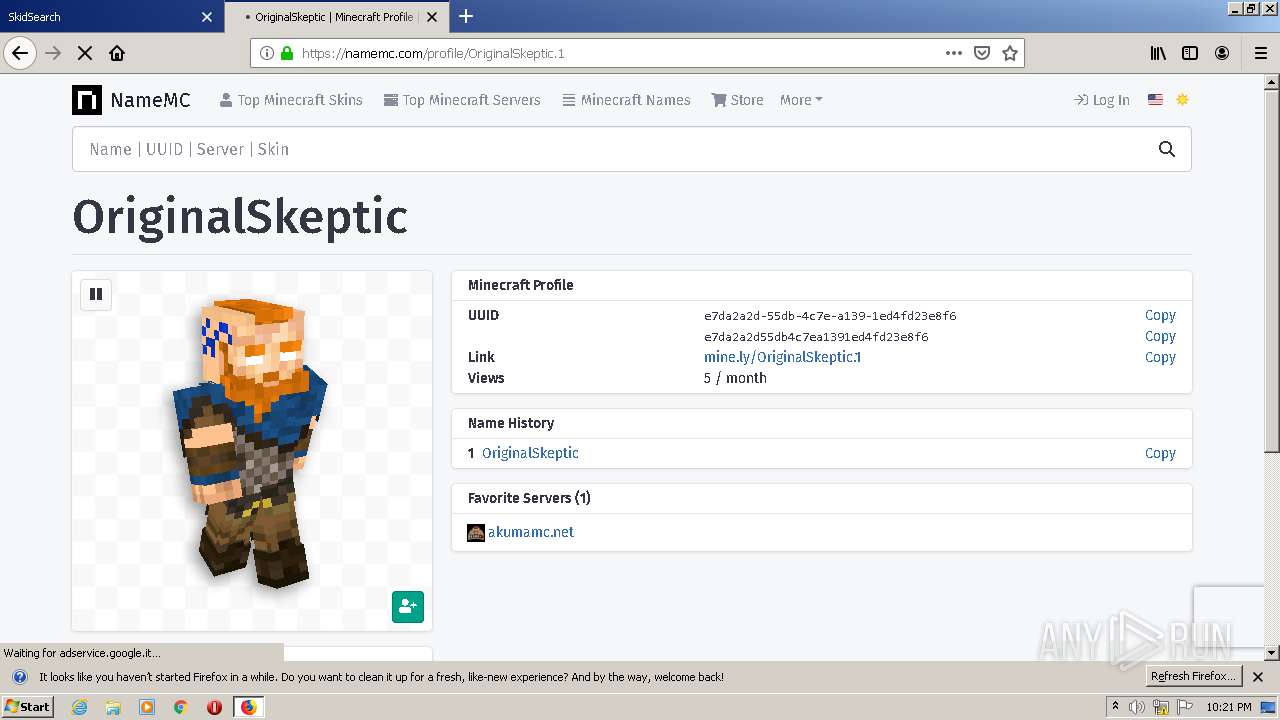Open a new tab
This screenshot has height=720, width=1280.
(465, 16)
